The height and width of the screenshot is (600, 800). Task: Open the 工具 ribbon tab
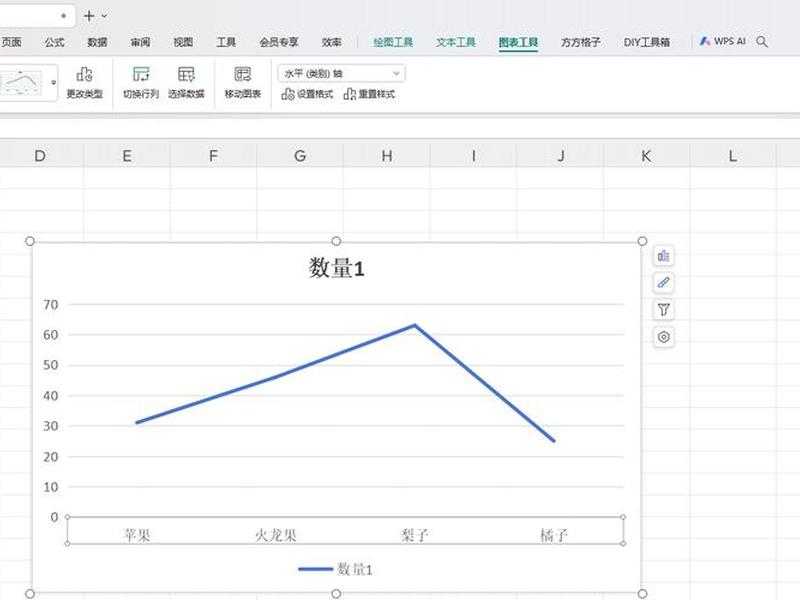click(x=226, y=42)
